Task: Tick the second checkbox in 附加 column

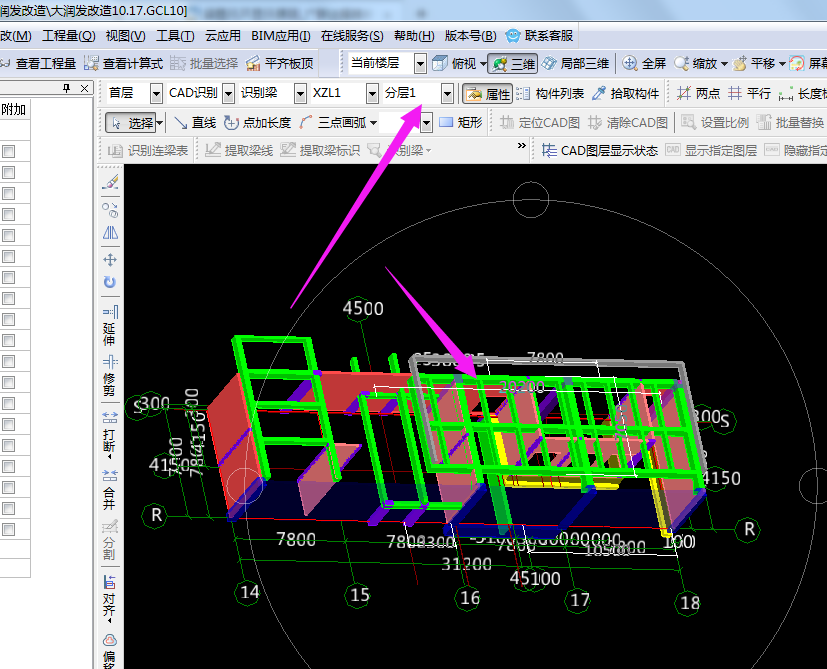Action: pyautogui.click(x=8, y=173)
